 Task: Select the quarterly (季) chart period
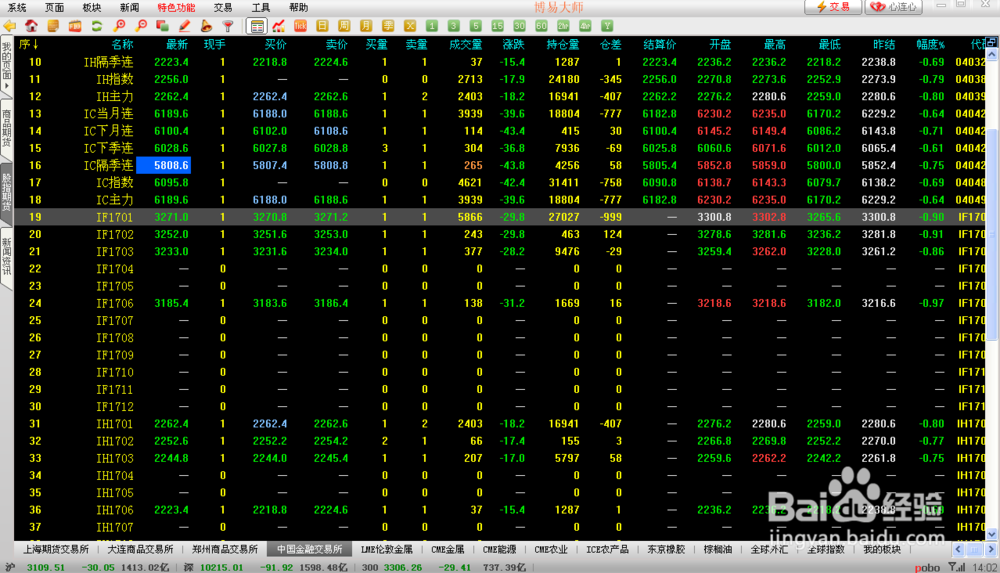(388, 26)
